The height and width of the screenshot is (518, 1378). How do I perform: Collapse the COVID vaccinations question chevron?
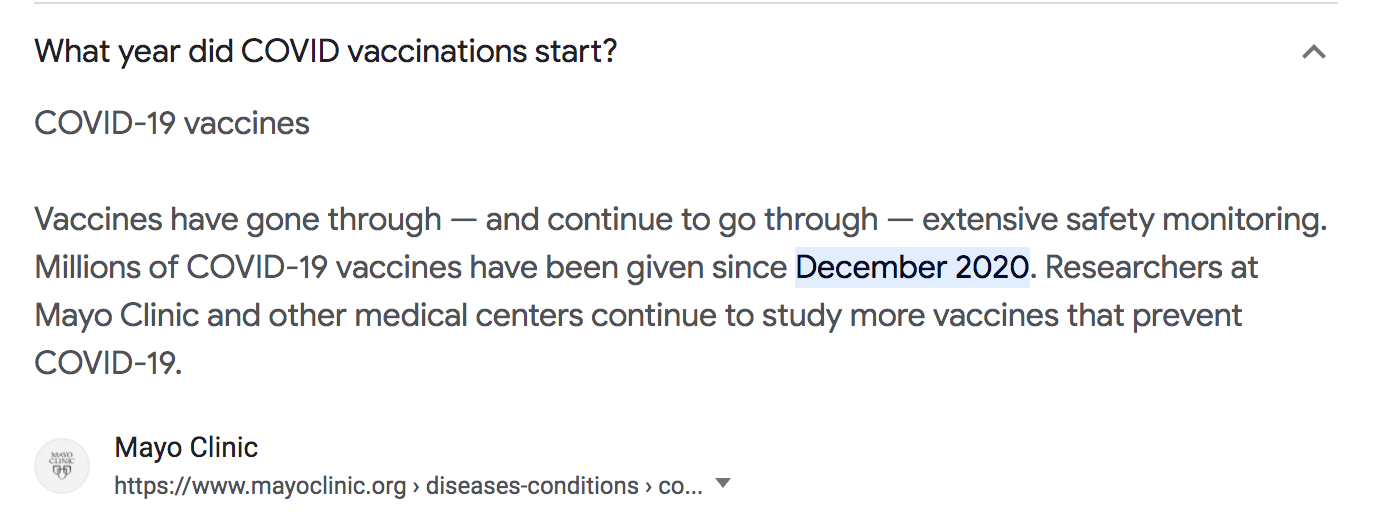(1313, 52)
